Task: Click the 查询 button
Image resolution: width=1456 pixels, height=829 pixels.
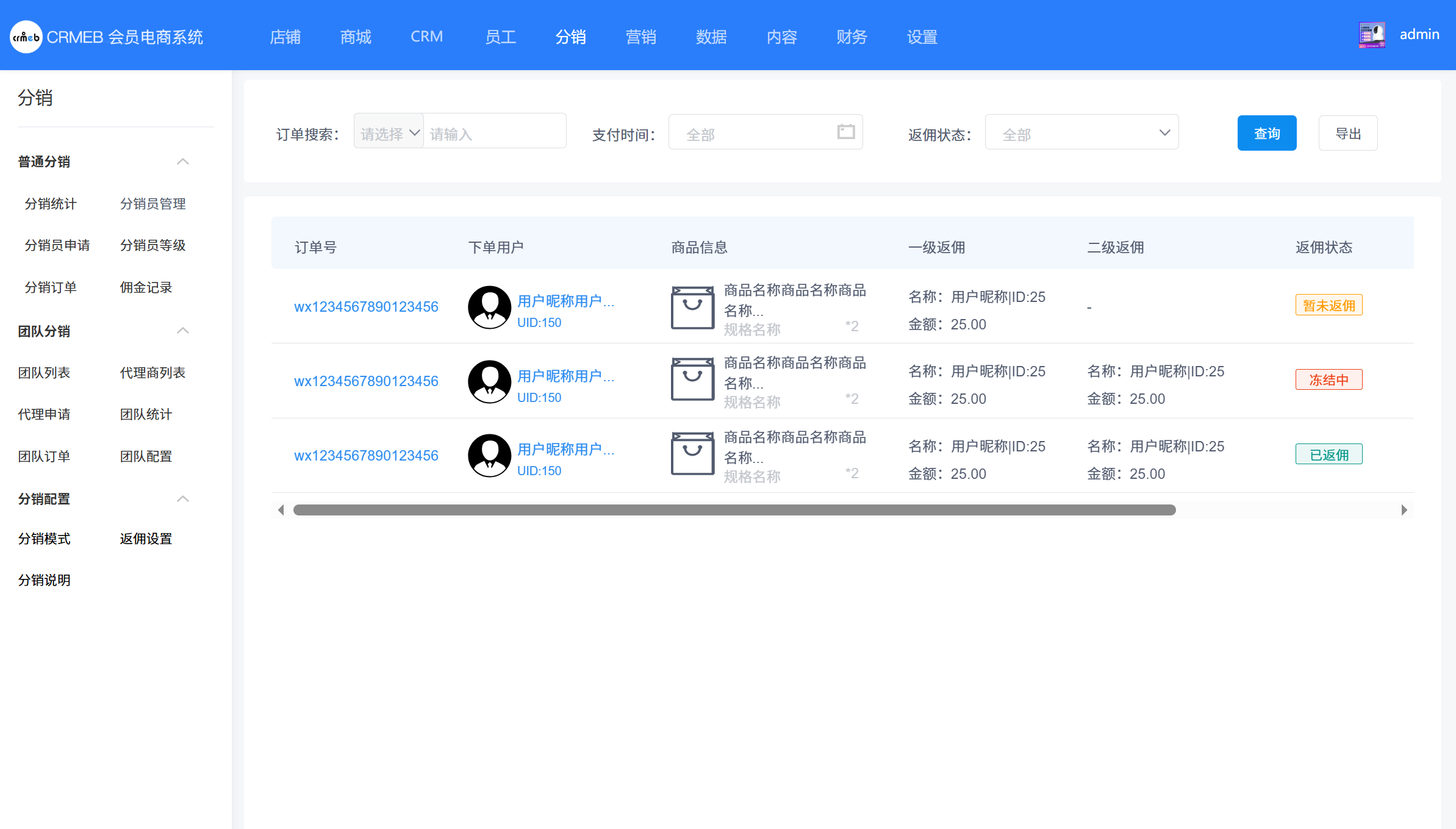Action: (x=1266, y=133)
